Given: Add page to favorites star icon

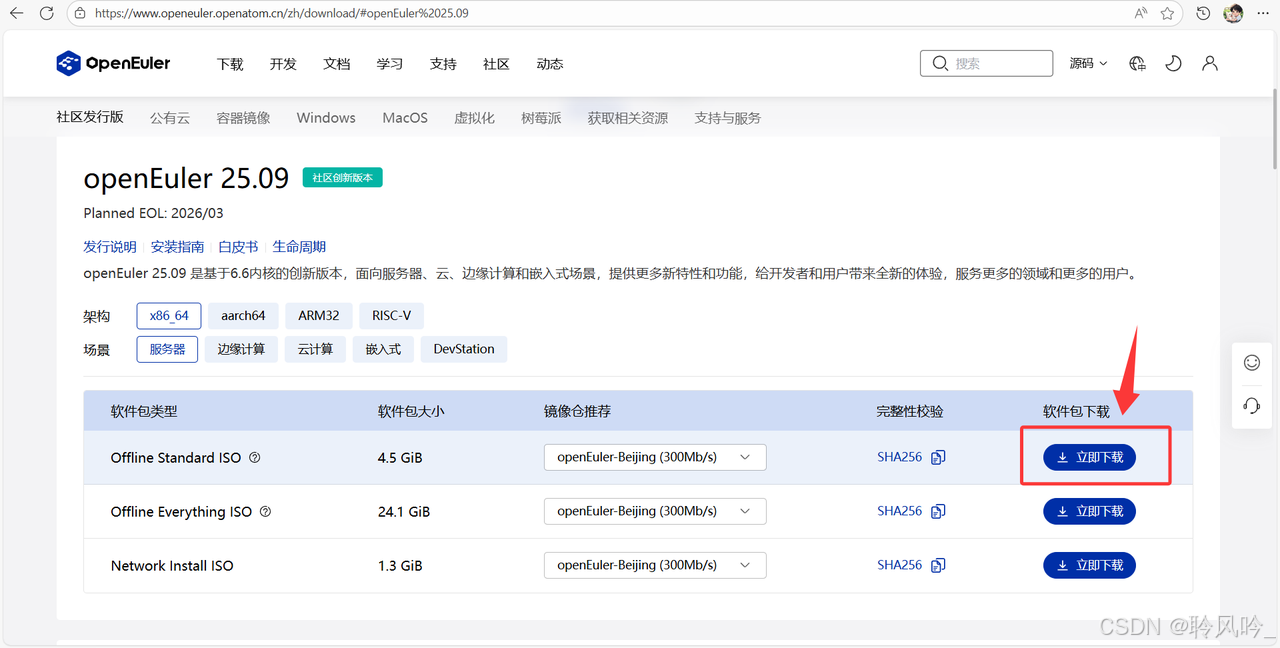Looking at the screenshot, I should click(x=1168, y=14).
